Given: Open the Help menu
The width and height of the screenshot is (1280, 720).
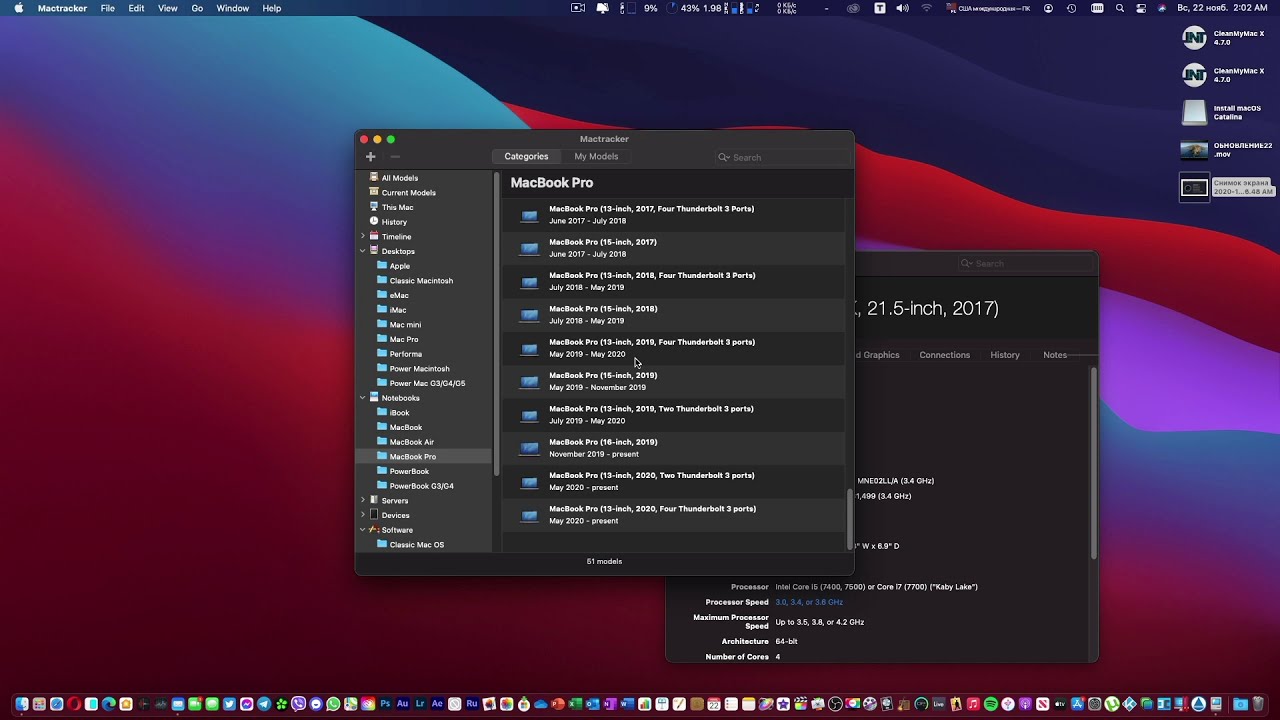Looking at the screenshot, I should (x=272, y=8).
